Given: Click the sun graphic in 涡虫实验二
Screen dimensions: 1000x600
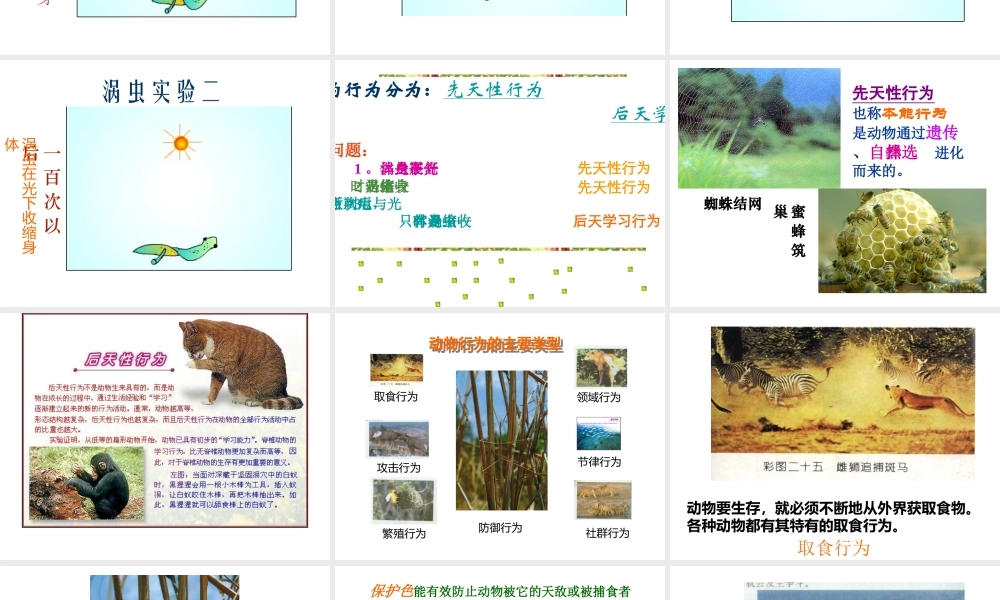Looking at the screenshot, I should point(181,143).
